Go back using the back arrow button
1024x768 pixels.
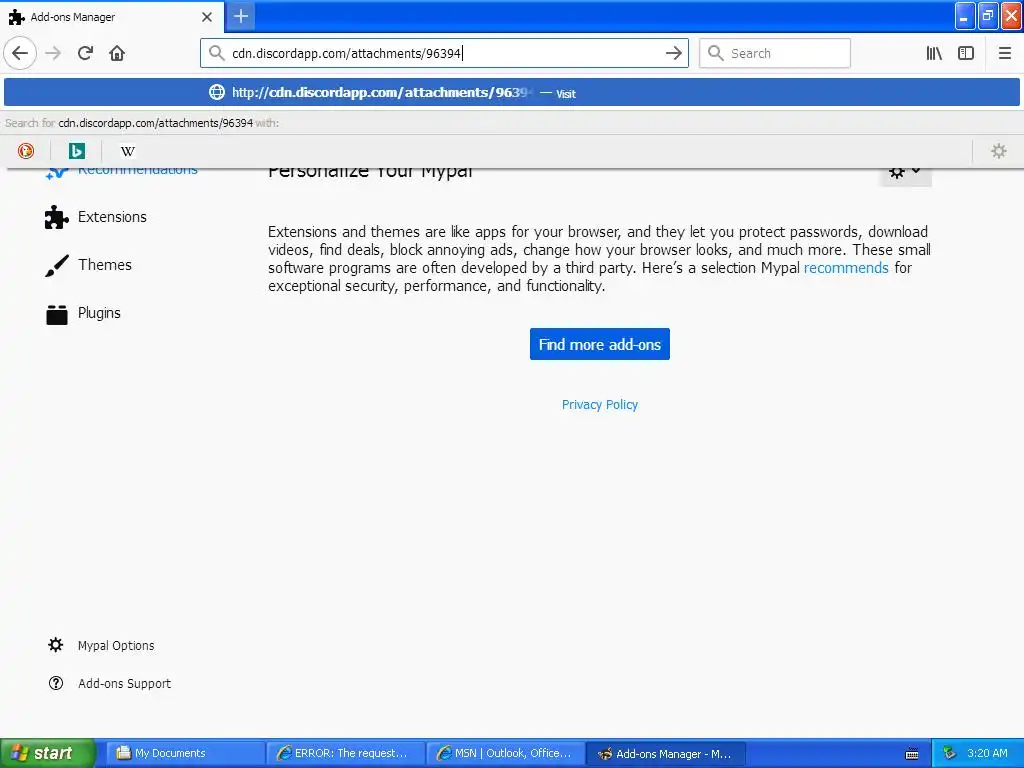click(x=20, y=53)
